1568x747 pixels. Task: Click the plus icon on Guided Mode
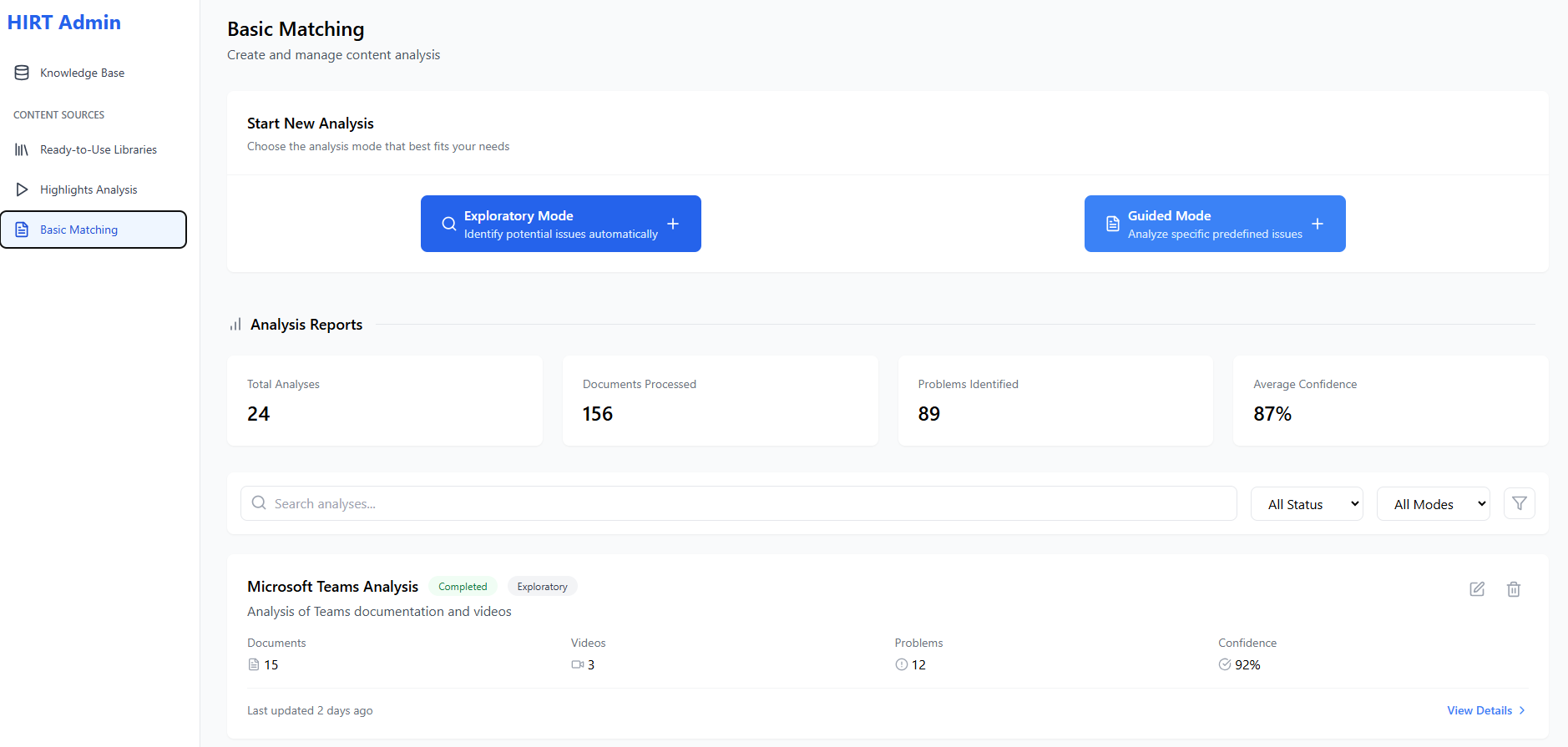pyautogui.click(x=1317, y=224)
